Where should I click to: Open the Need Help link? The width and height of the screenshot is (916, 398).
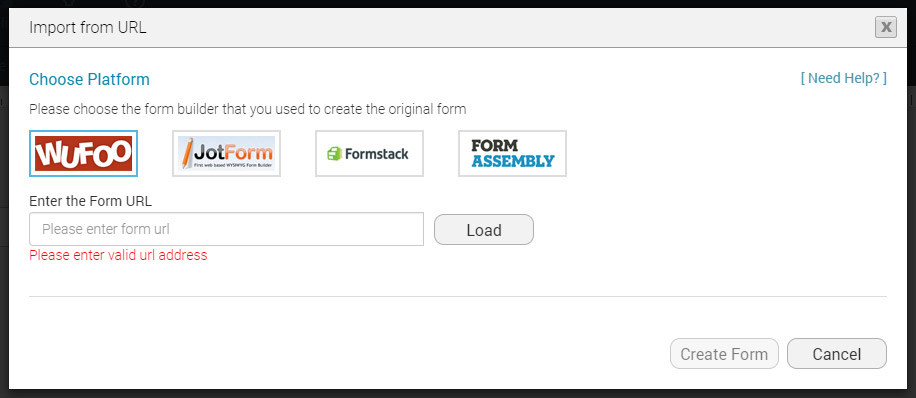tap(844, 78)
